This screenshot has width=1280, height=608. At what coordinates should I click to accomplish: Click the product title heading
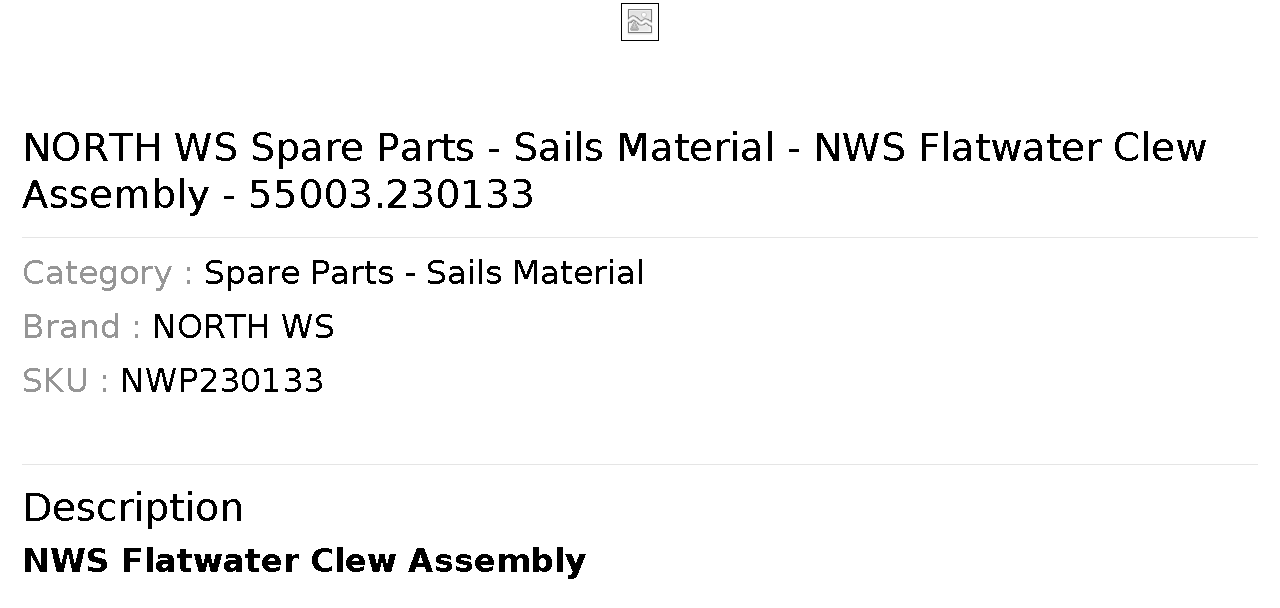click(615, 171)
